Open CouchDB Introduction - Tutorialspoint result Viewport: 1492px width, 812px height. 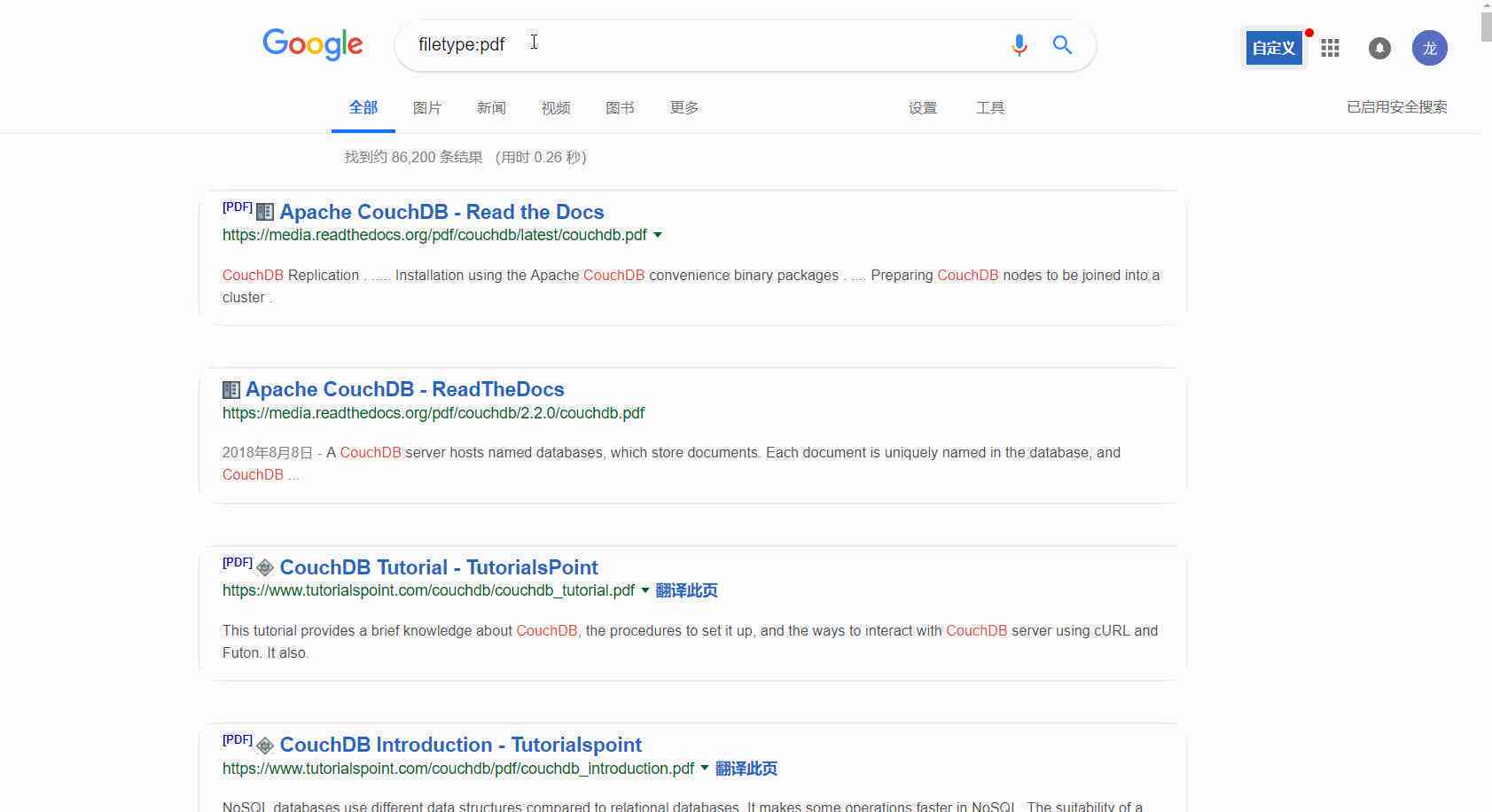pyautogui.click(x=460, y=745)
